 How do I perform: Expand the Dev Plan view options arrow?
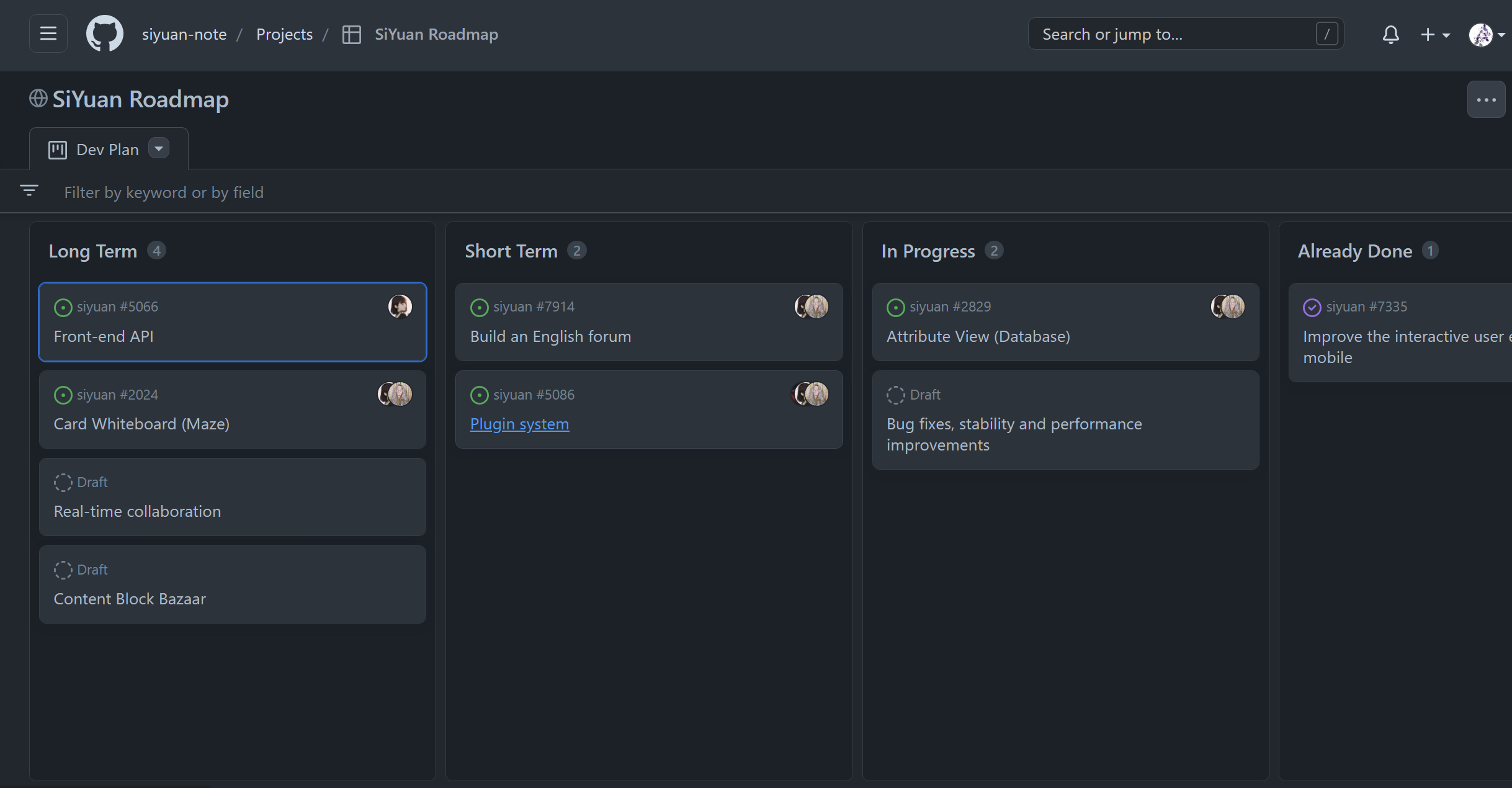[x=159, y=149]
